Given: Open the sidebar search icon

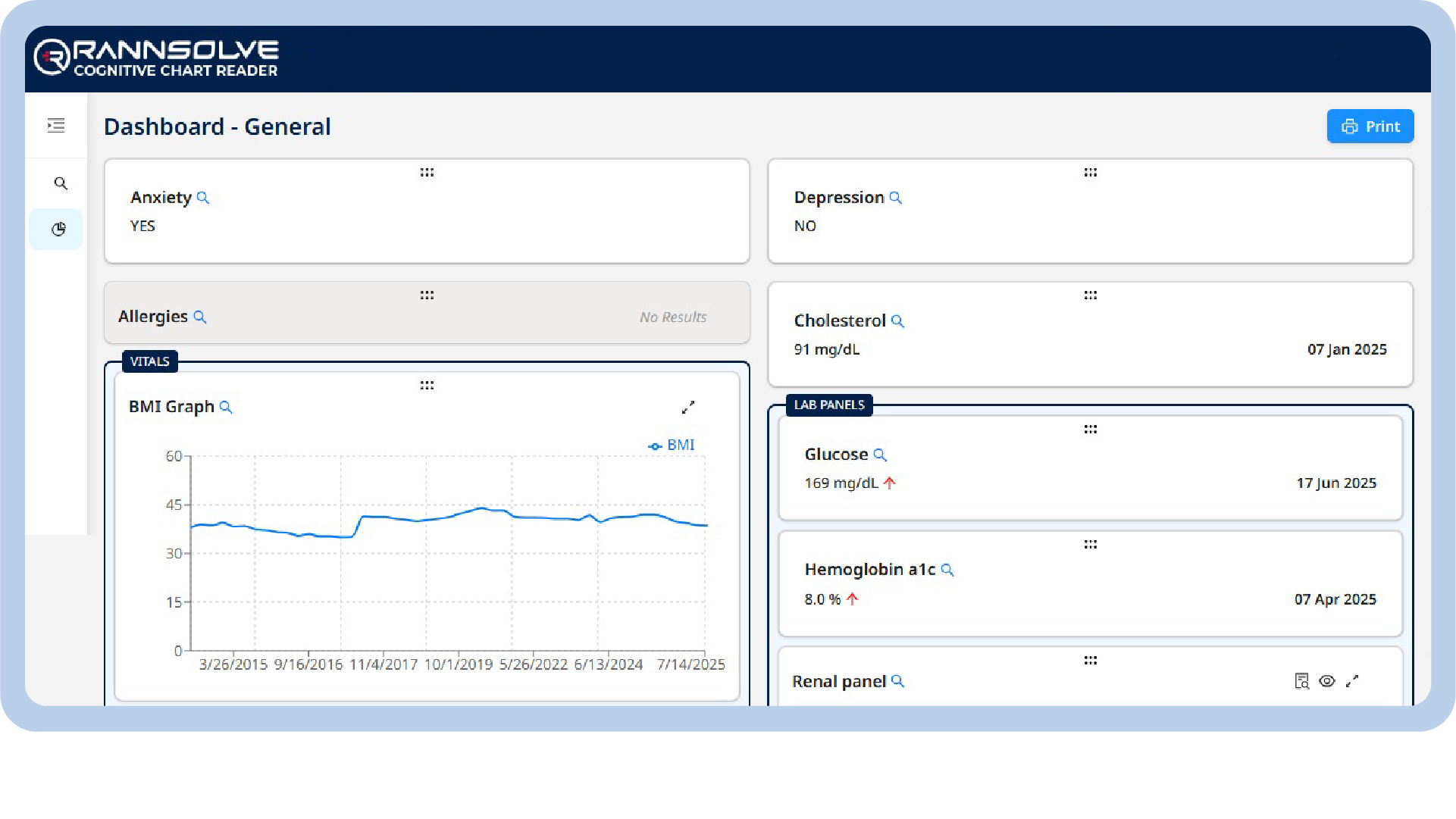Looking at the screenshot, I should [61, 183].
